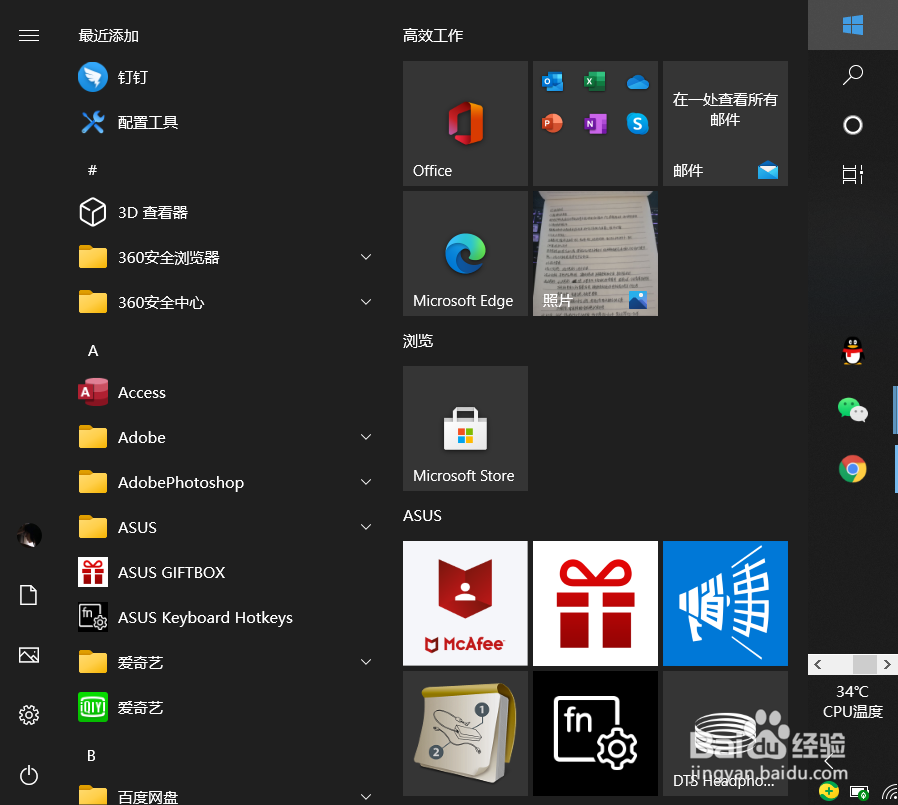Viewport: 898px width, 805px height.
Task: Open the user account picture menu
Action: (x=29, y=535)
